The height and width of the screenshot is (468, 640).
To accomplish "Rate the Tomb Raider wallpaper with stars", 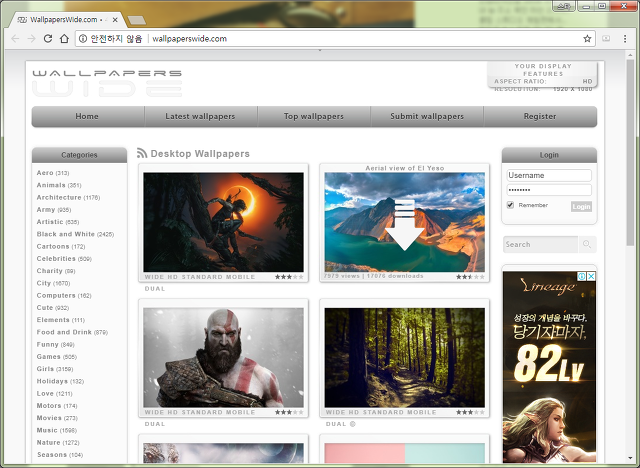I will [x=289, y=277].
